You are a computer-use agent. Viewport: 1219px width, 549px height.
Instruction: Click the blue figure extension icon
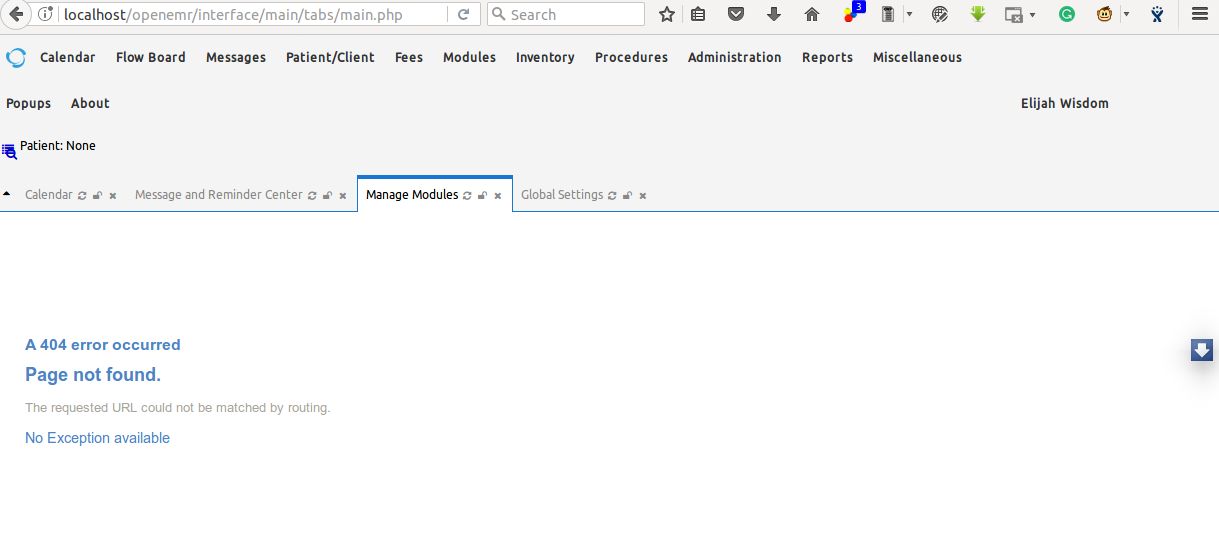click(x=1157, y=14)
